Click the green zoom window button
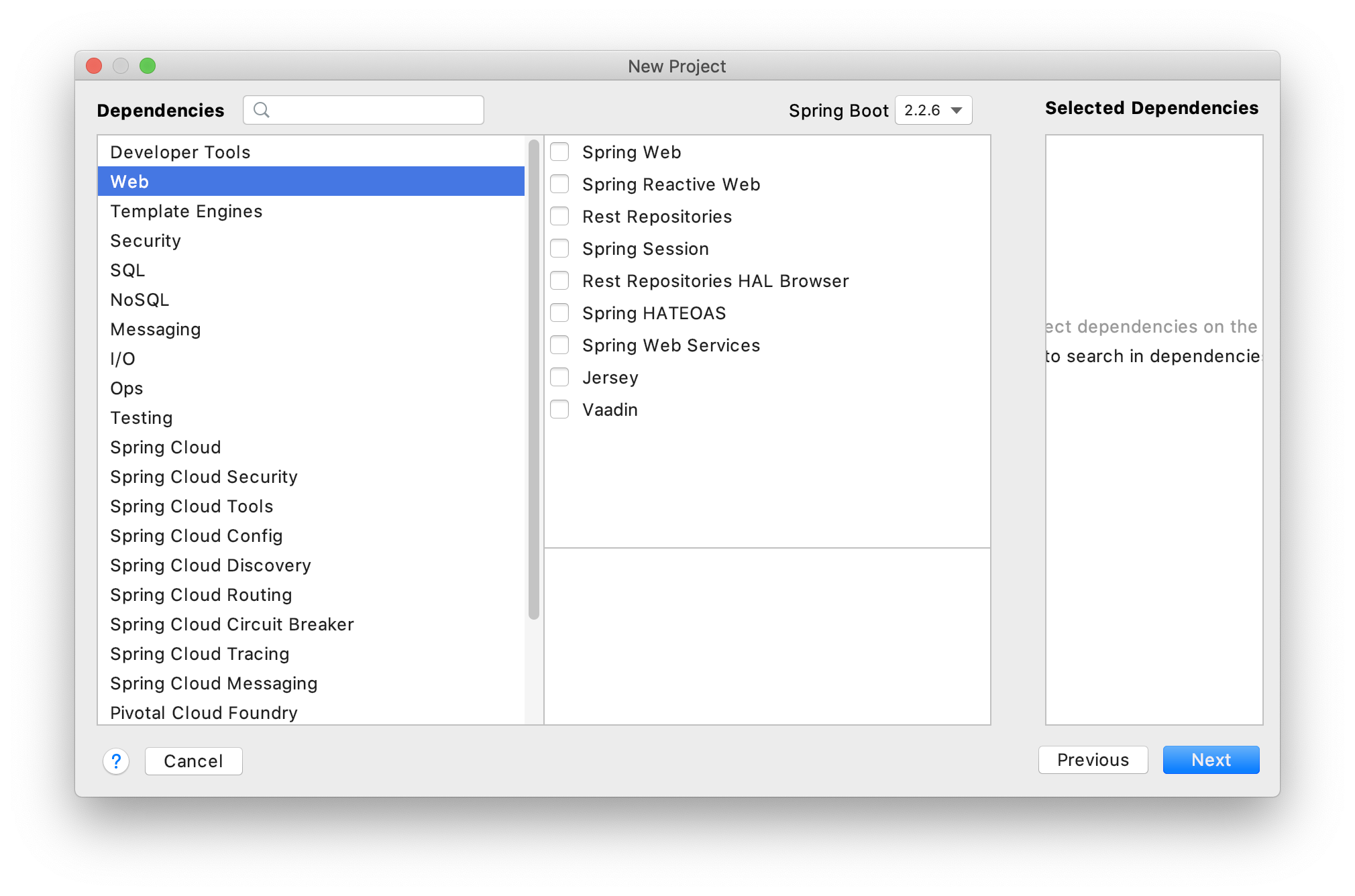This screenshot has height=896, width=1355. [x=148, y=66]
